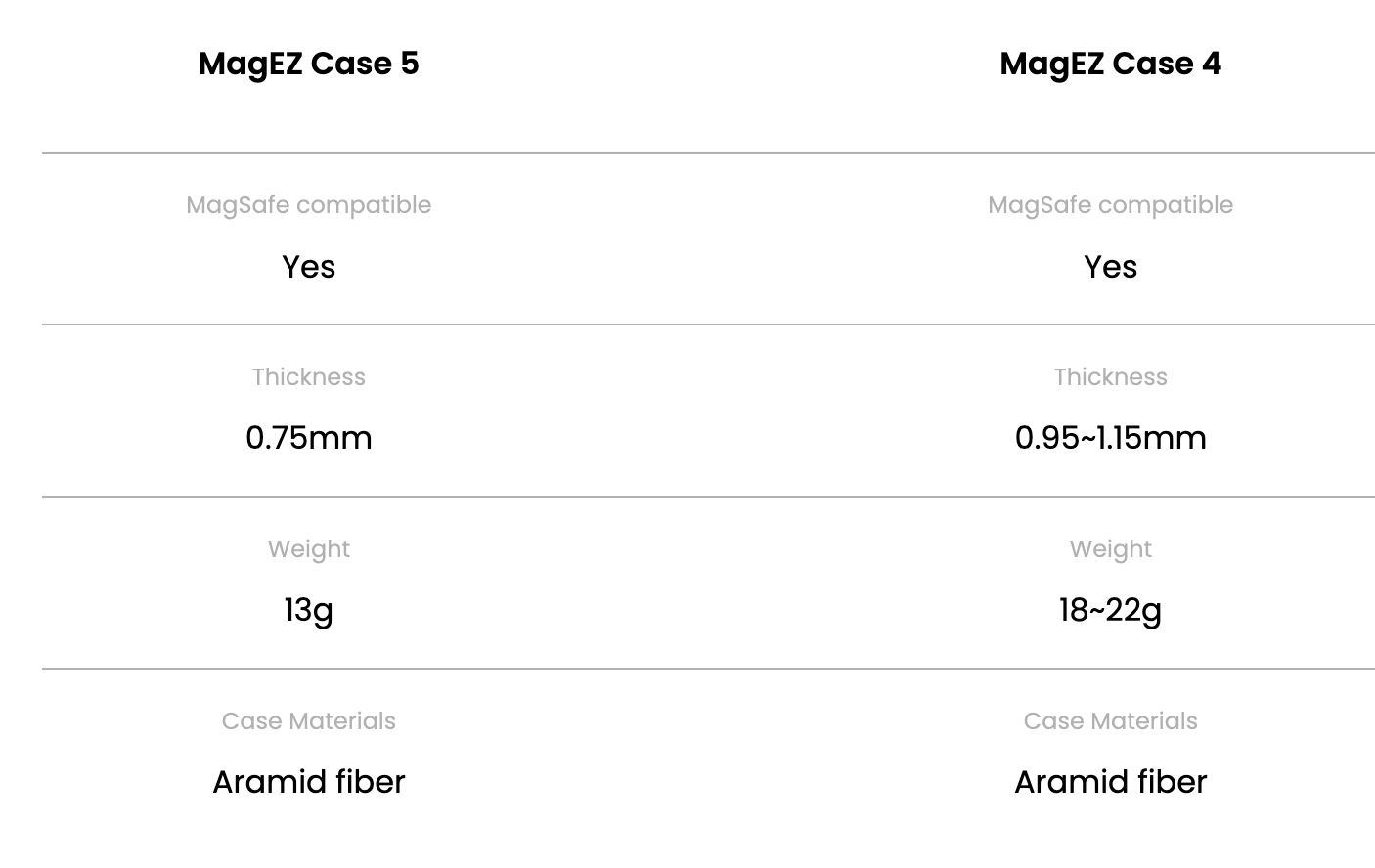Click the MagSafe 'Yes' value for Case 4
The image size is (1375, 868).
tap(1110, 267)
